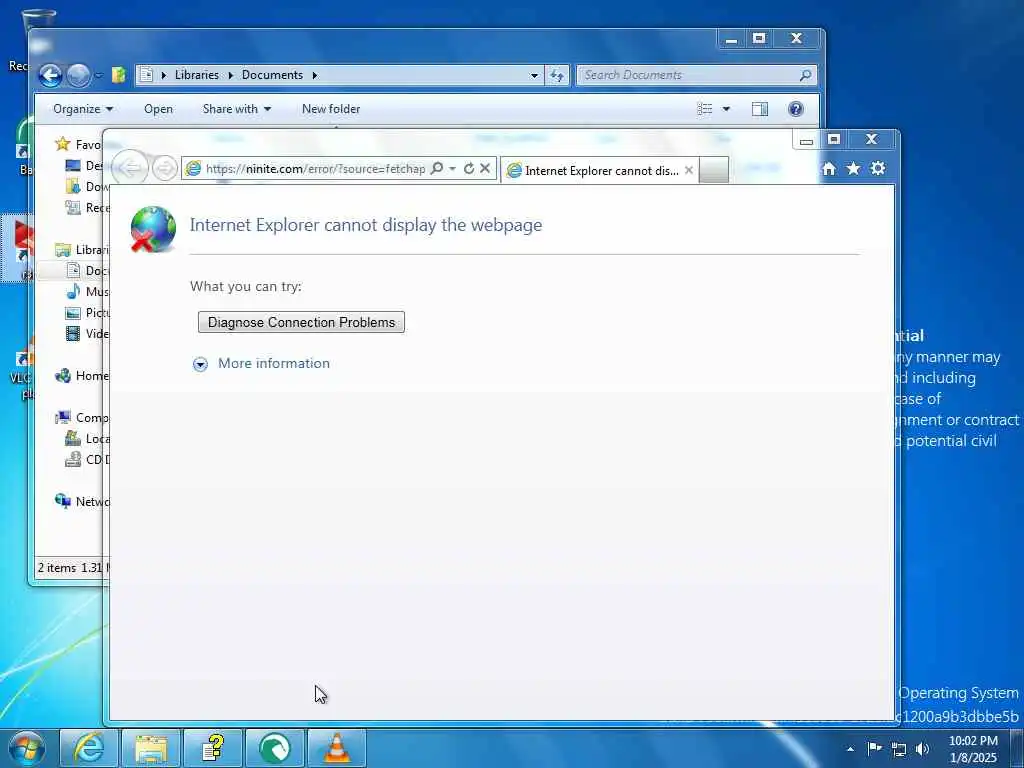This screenshot has width=1024, height=768.
Task: Select Recent Places in navigation pane
Action: tap(86, 207)
